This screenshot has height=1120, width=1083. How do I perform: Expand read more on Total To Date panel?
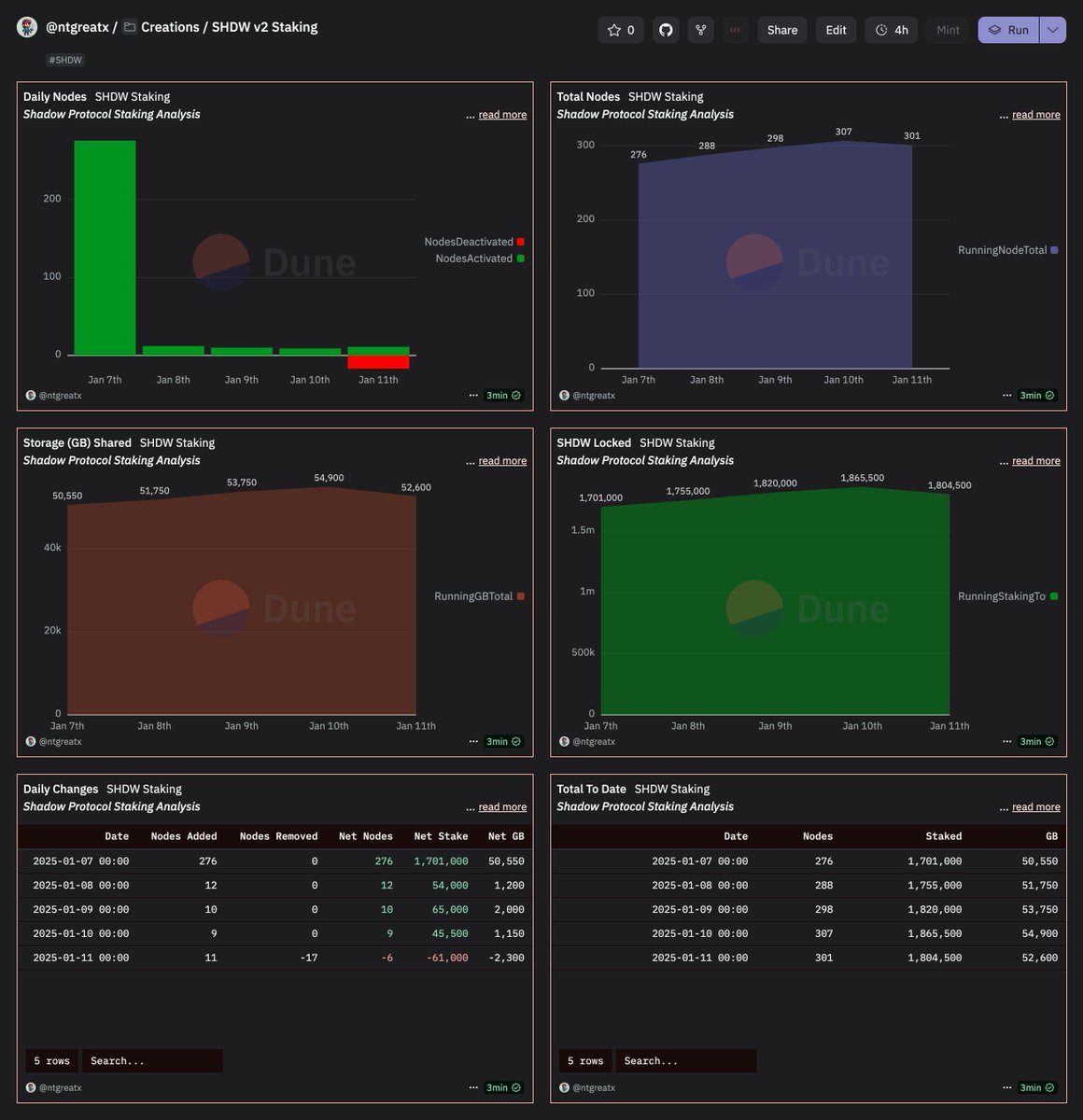1036,807
